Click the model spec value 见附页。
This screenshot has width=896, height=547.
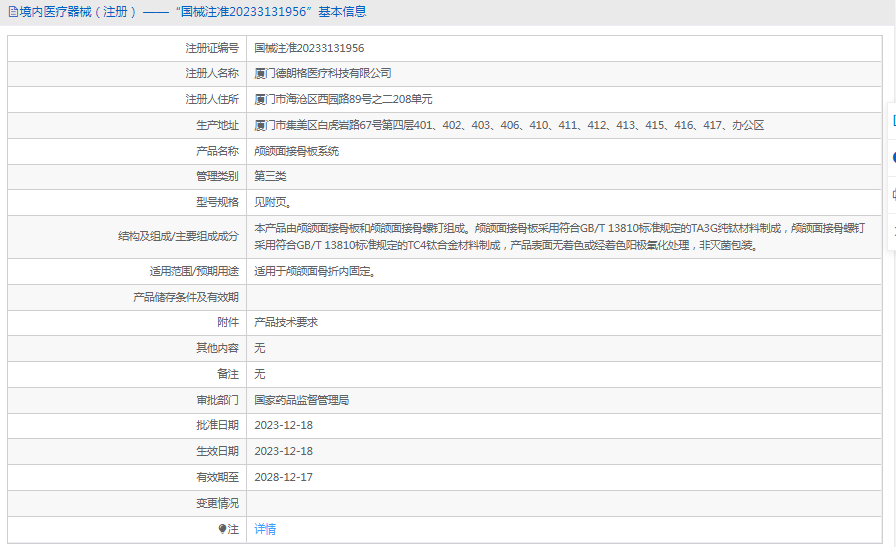(274, 202)
